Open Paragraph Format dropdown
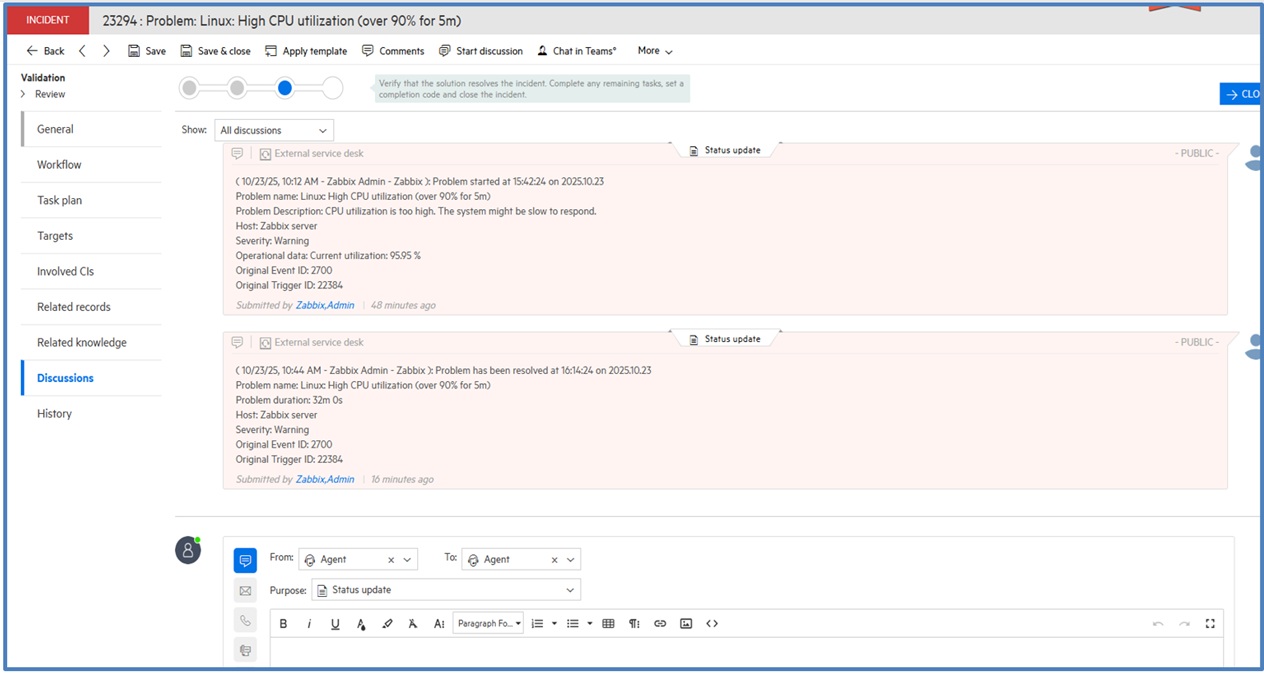 [x=488, y=623]
